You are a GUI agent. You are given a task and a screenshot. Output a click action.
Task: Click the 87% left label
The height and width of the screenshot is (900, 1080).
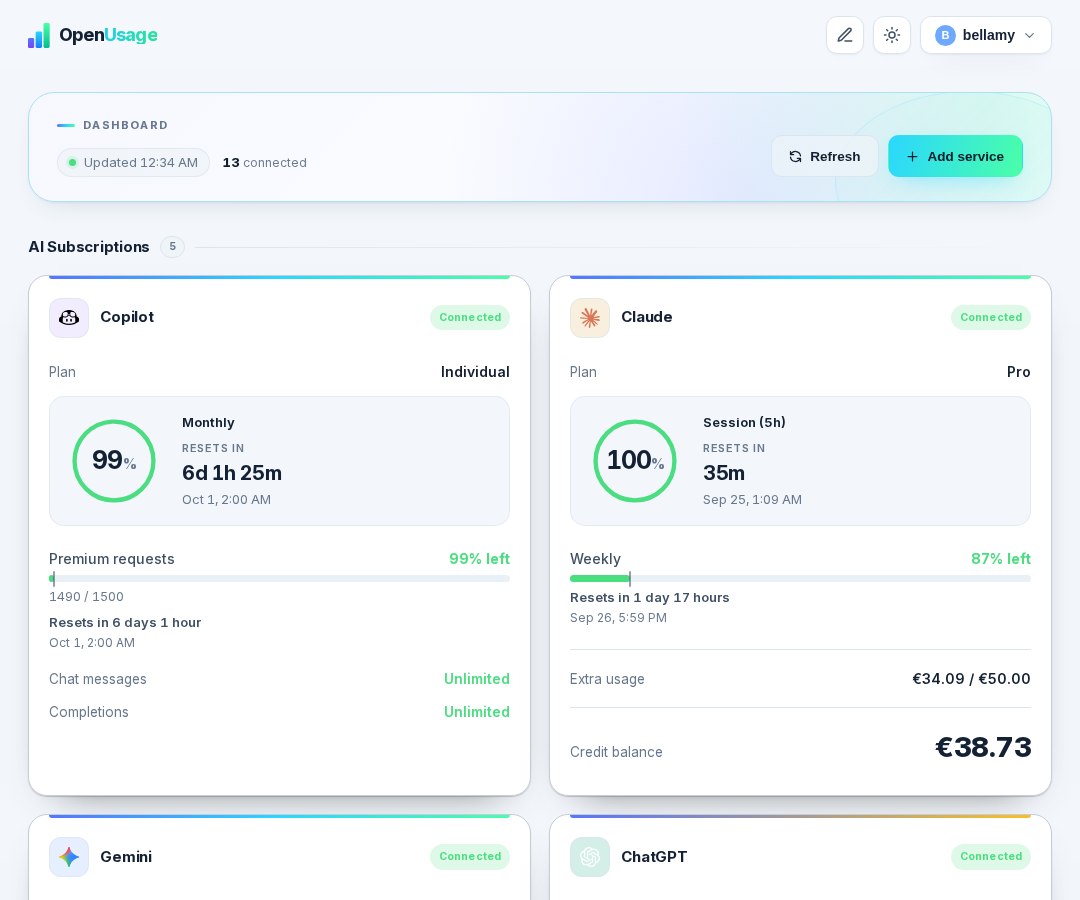[1001, 558]
